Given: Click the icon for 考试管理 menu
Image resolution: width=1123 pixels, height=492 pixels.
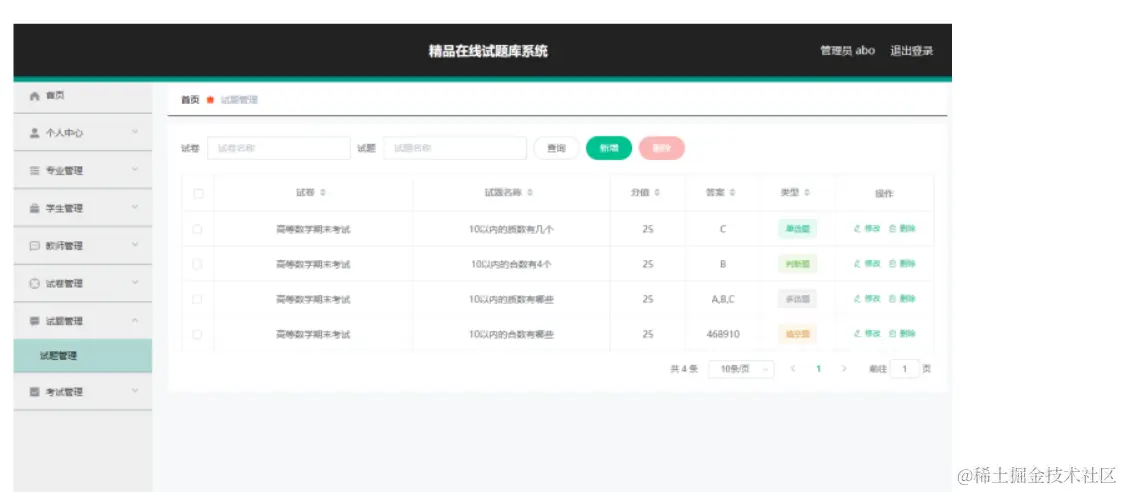Looking at the screenshot, I should [x=34, y=392].
